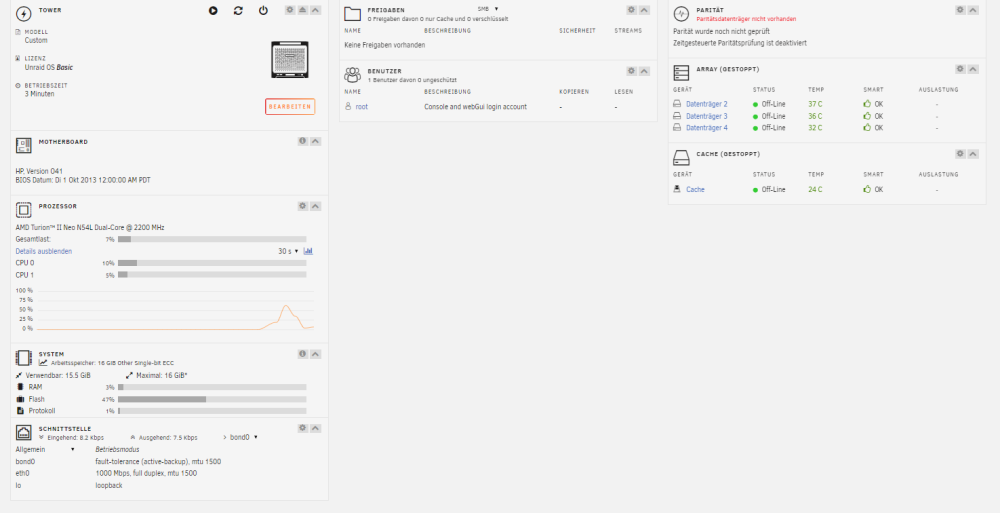
Task: Open Array gear settings
Action: [960, 69]
